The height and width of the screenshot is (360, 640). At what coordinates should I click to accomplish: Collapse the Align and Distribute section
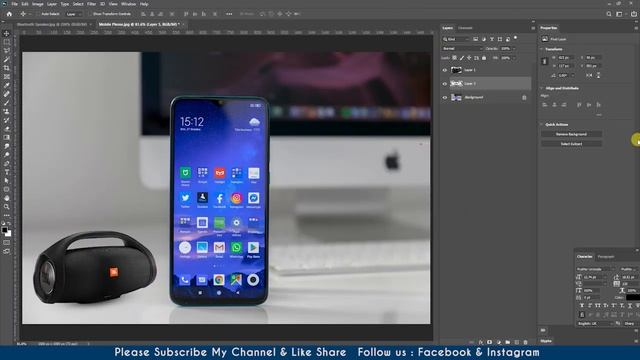542,88
